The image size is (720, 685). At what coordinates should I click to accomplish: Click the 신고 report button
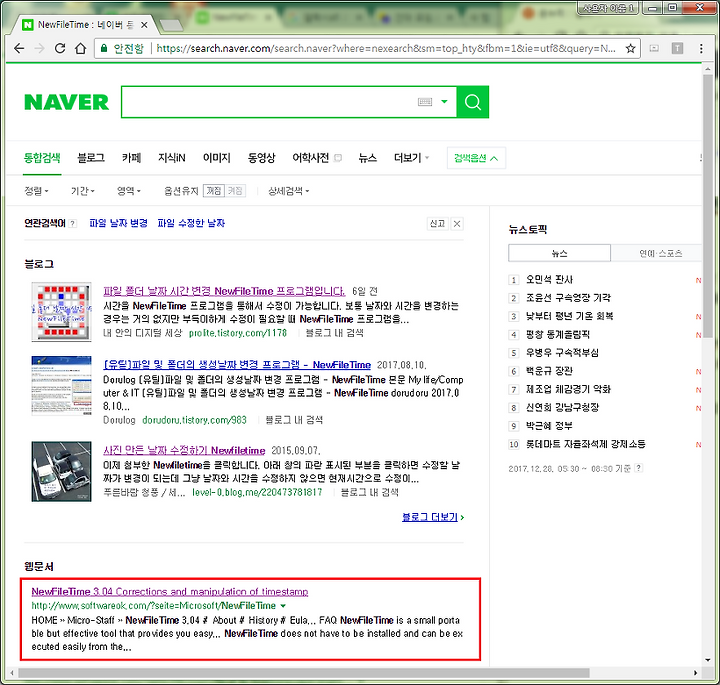point(437,224)
